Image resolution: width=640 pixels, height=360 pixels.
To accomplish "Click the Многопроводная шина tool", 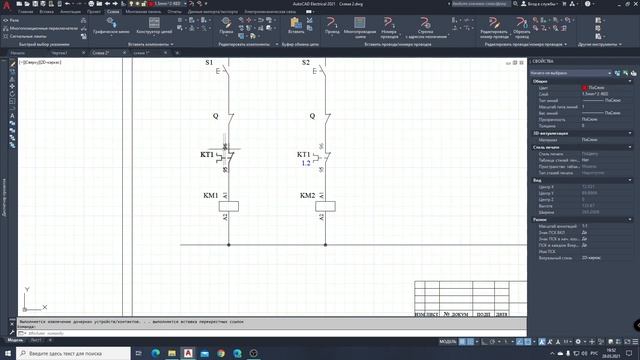I will pos(360,27).
